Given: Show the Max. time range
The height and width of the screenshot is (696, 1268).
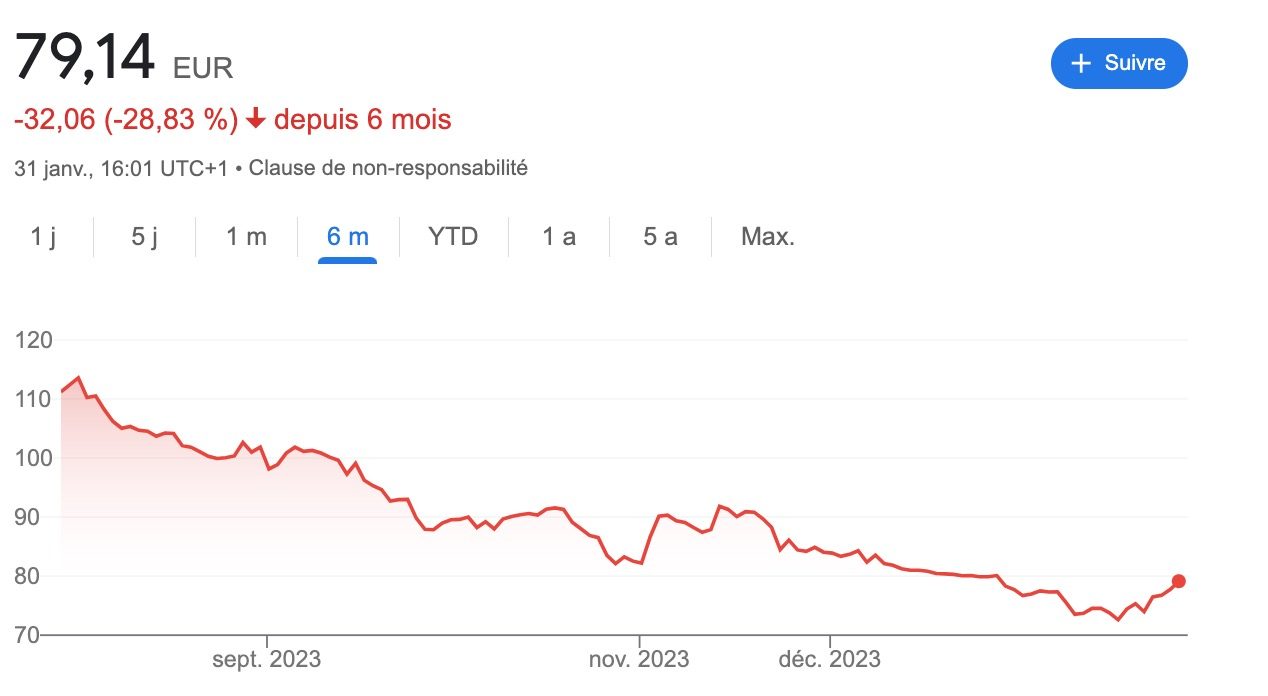Looking at the screenshot, I should (x=767, y=237).
